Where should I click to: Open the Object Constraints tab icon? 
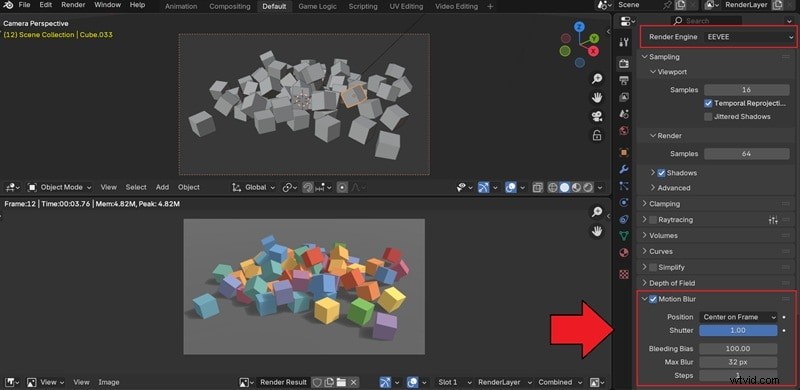point(623,219)
